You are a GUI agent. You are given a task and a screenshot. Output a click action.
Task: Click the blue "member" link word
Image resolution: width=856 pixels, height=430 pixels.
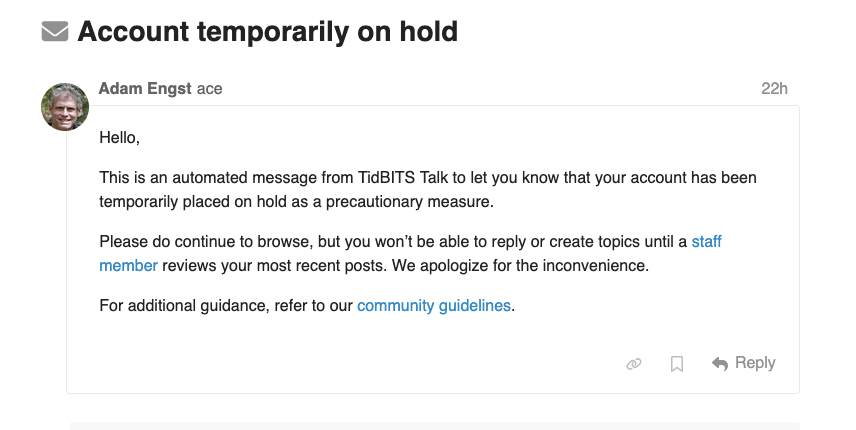point(129,266)
